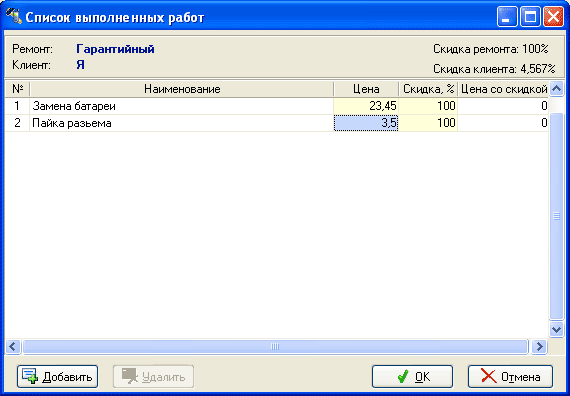Click the vertical scrollbar up arrow
This screenshot has width=570, height=396.
(557, 88)
